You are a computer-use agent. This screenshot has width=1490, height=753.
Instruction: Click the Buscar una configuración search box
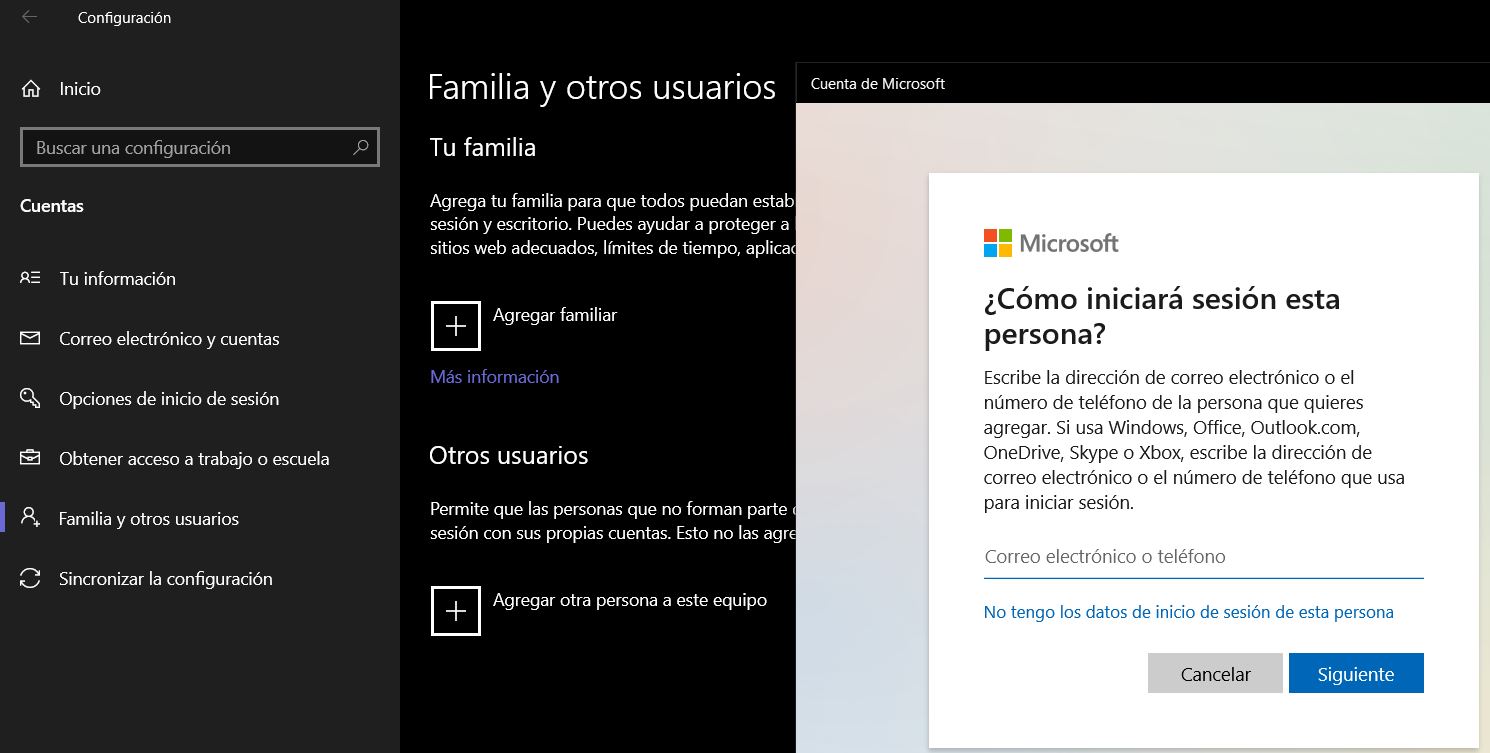coord(190,148)
